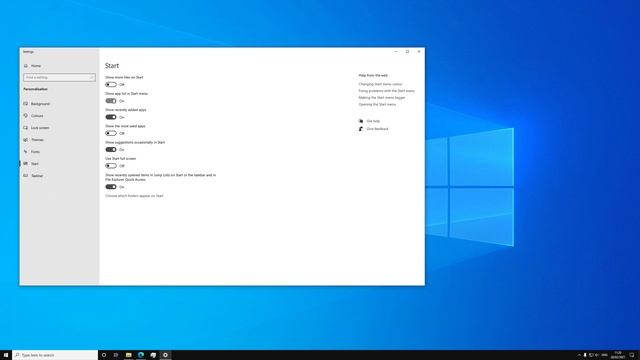Image resolution: width=640 pixels, height=360 pixels.
Task: Show hidden system tray icons
Action: coord(579,355)
